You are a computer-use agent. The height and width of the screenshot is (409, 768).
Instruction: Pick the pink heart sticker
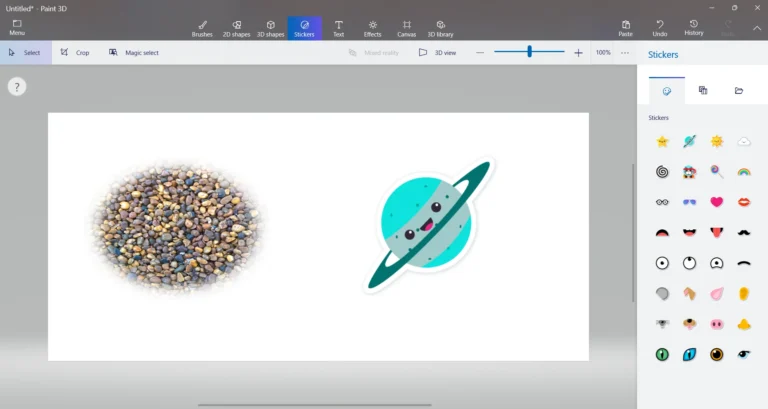717,202
